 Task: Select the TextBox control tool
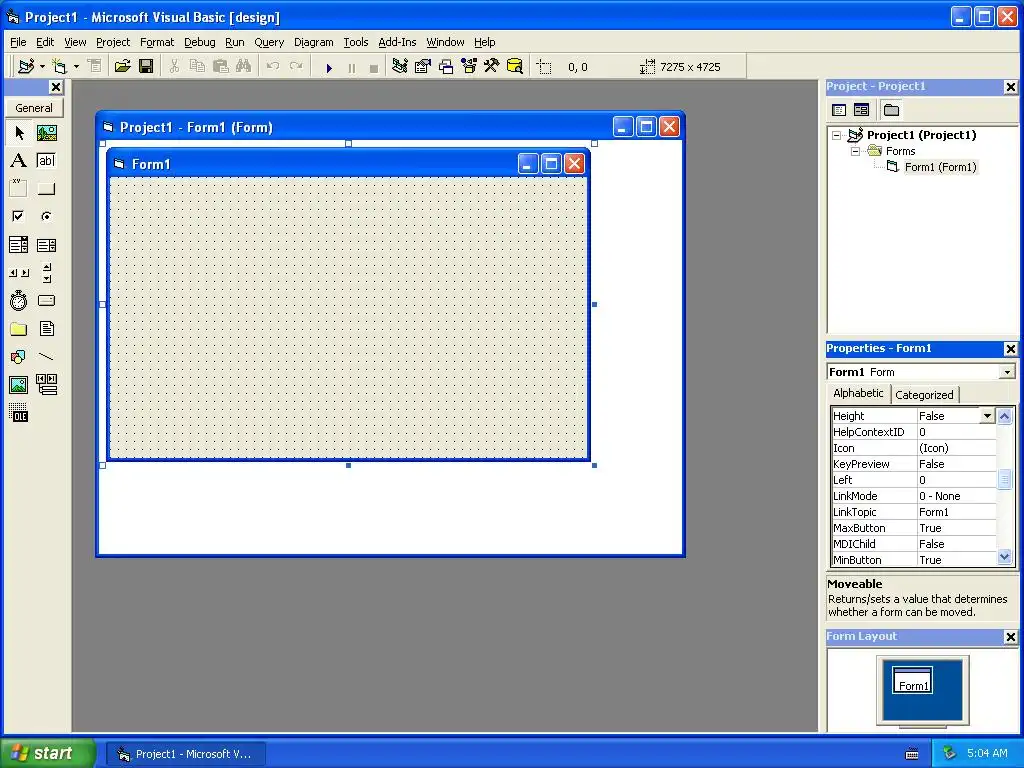pyautogui.click(x=46, y=161)
